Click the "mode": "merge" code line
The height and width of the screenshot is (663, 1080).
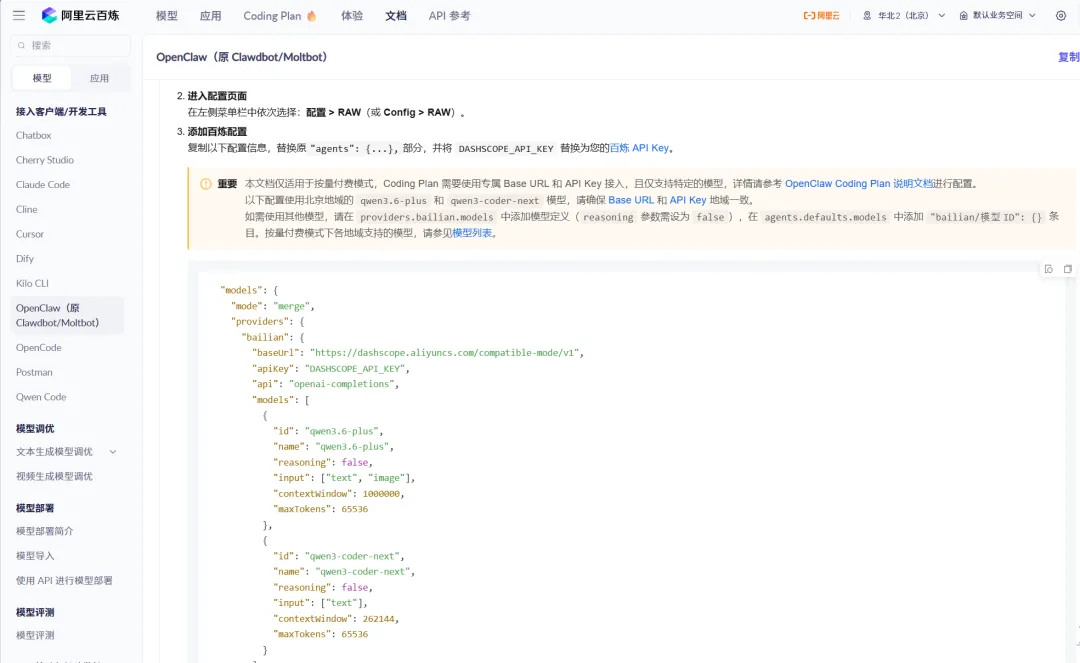pos(273,306)
